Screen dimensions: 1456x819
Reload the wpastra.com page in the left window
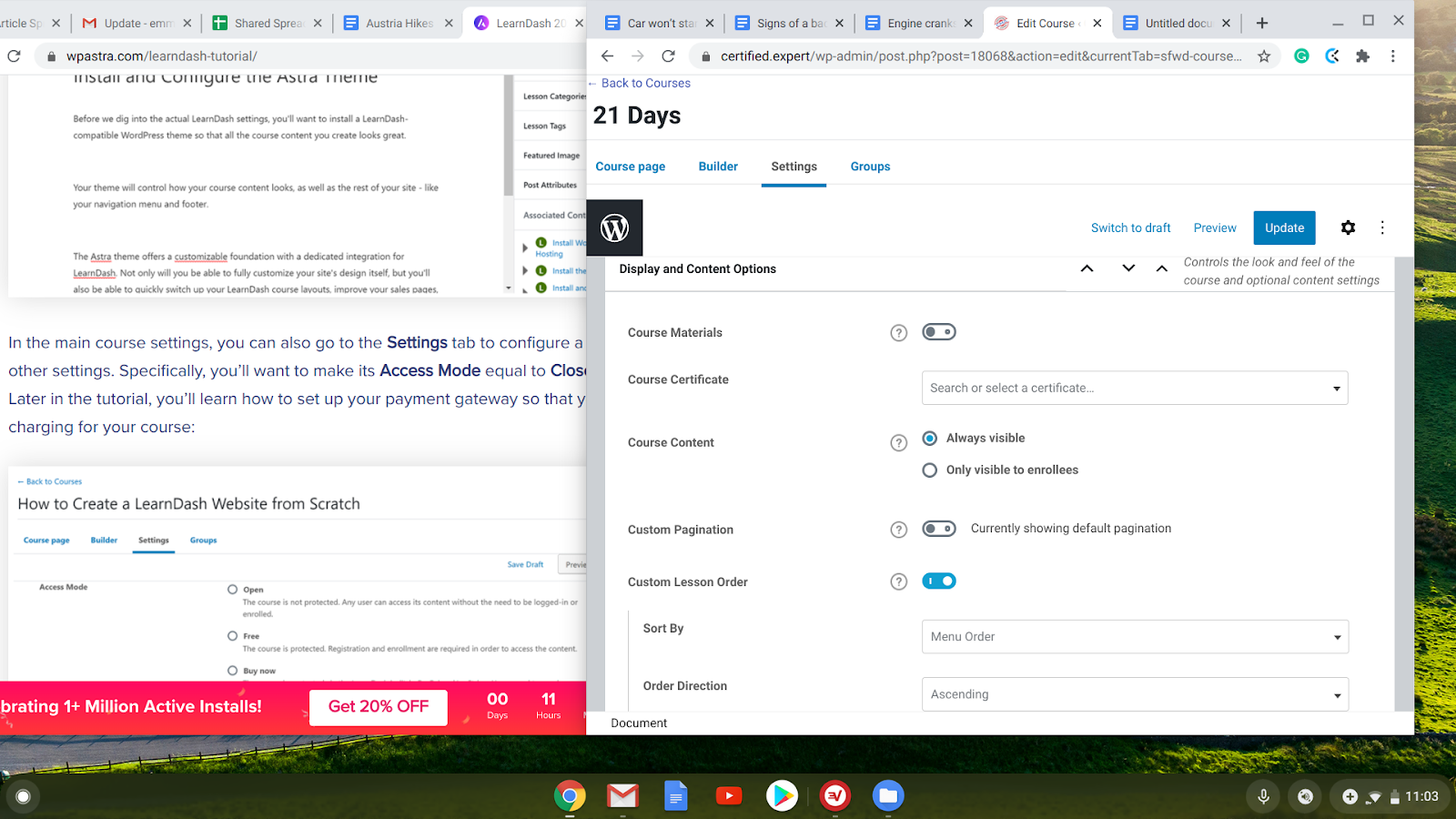pos(14,56)
